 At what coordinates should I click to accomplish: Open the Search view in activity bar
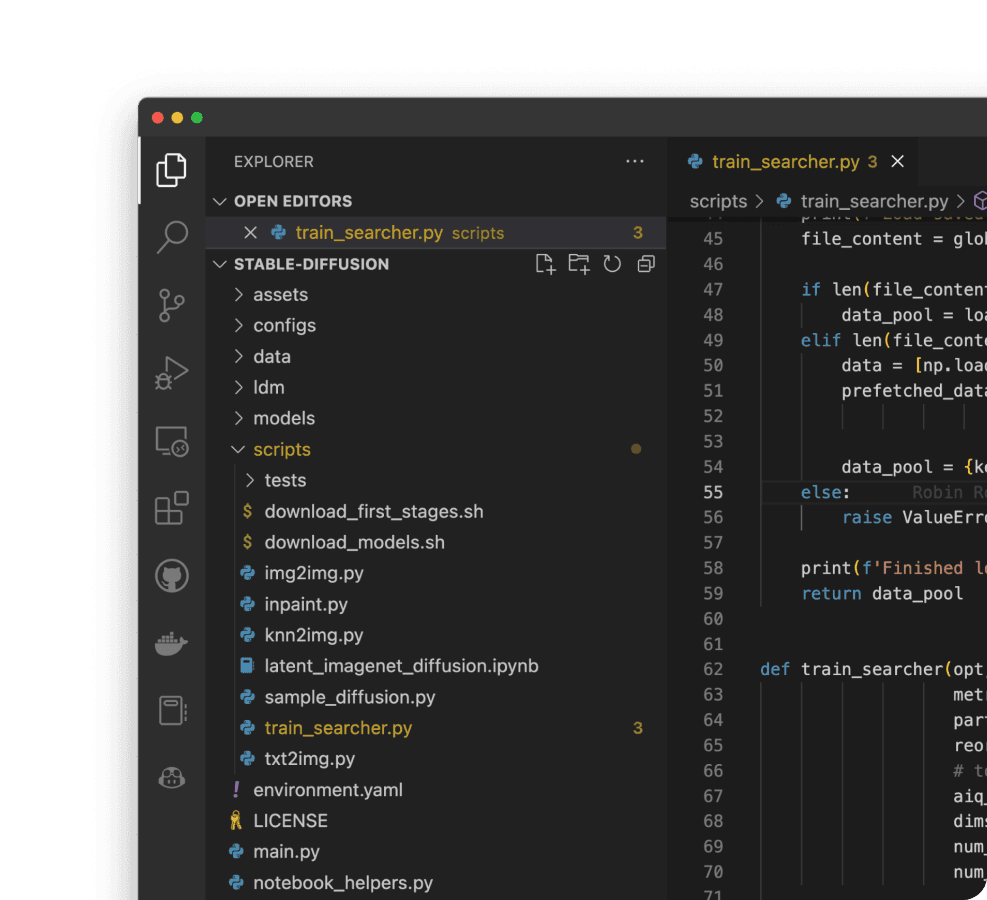pos(171,237)
